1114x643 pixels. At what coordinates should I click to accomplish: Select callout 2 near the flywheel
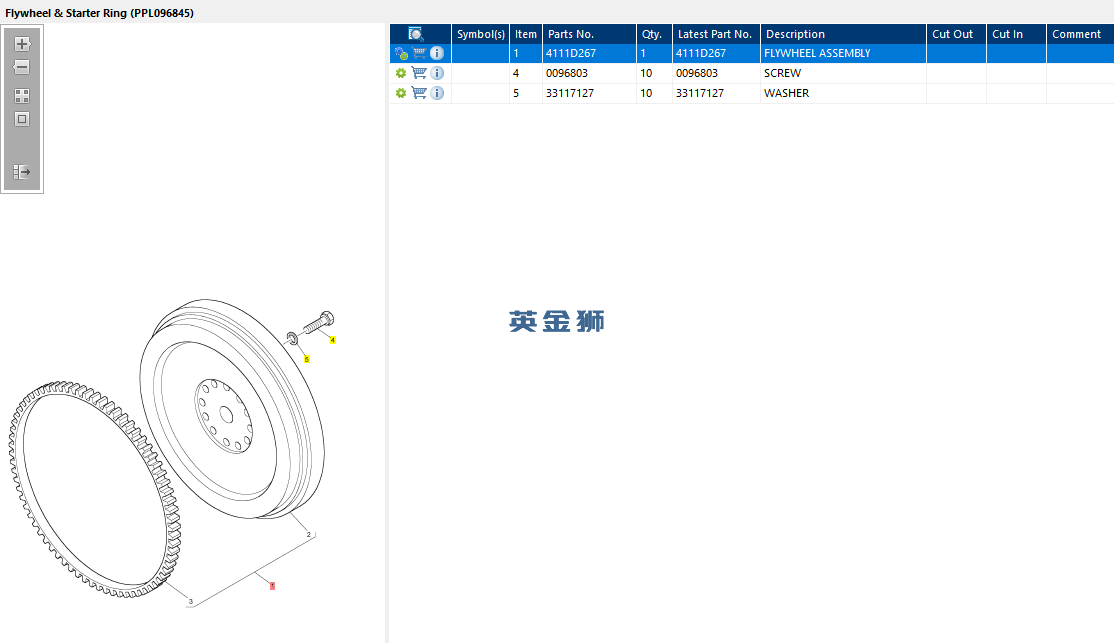point(308,535)
